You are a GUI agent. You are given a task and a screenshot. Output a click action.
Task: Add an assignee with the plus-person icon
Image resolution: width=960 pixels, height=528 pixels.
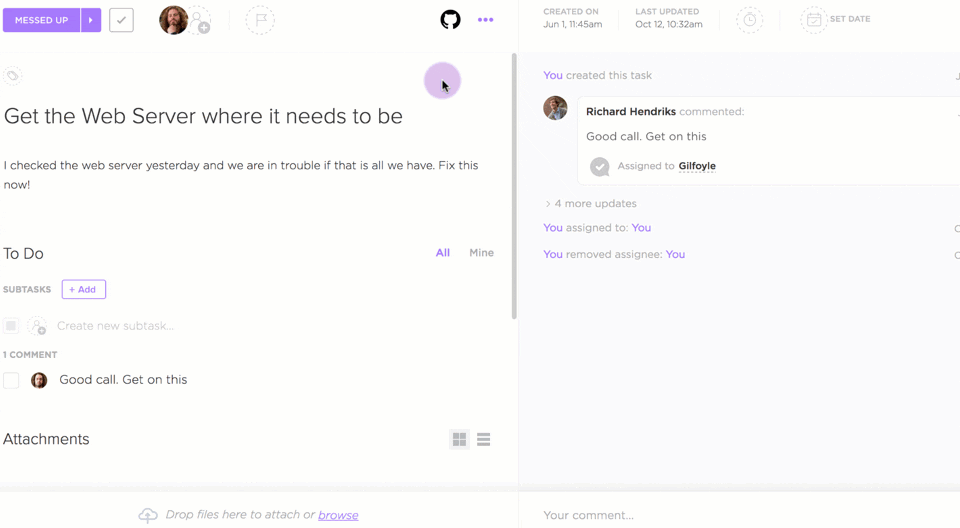pos(200,22)
